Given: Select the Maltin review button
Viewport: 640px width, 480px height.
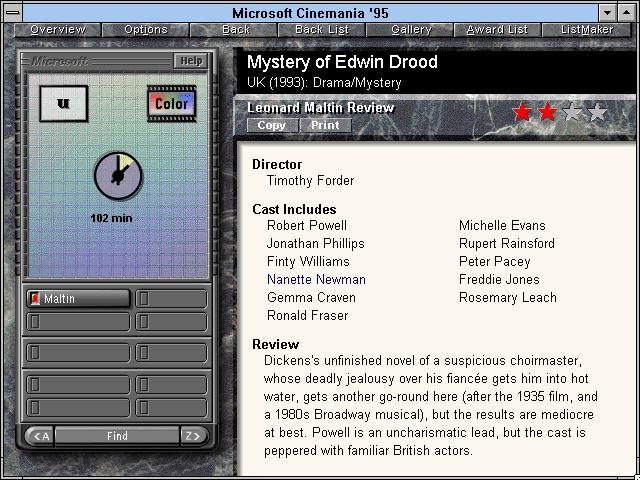Looking at the screenshot, I should (78, 299).
